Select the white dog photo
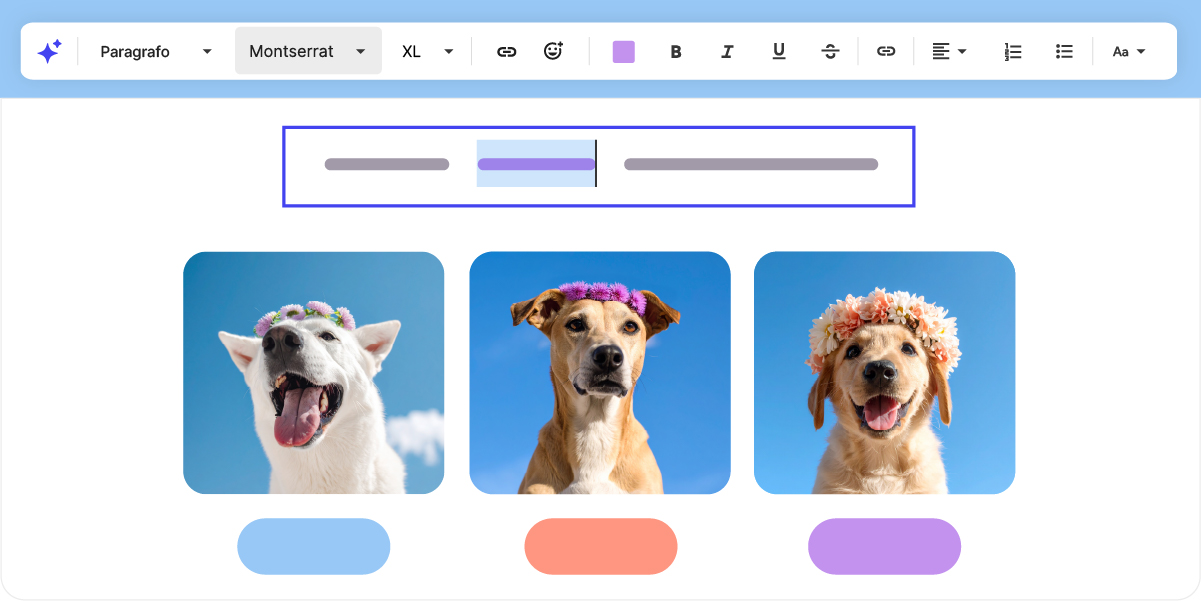Screen dimensions: 1201x601 [x=313, y=373]
